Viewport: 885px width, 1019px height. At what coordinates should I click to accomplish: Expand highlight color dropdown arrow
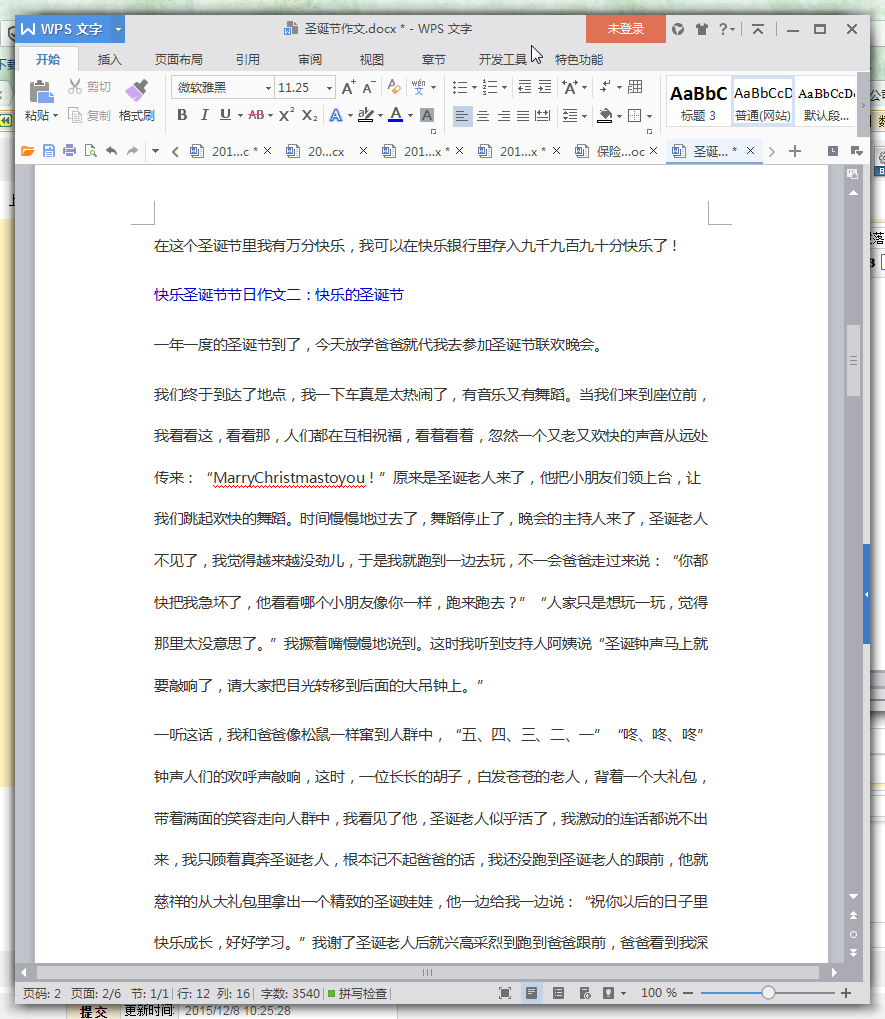381,116
